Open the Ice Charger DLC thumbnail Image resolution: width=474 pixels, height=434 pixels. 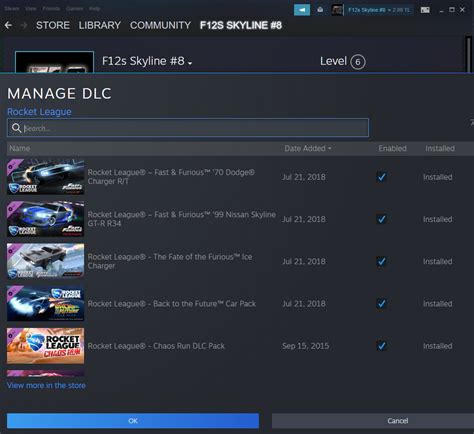pos(45,261)
